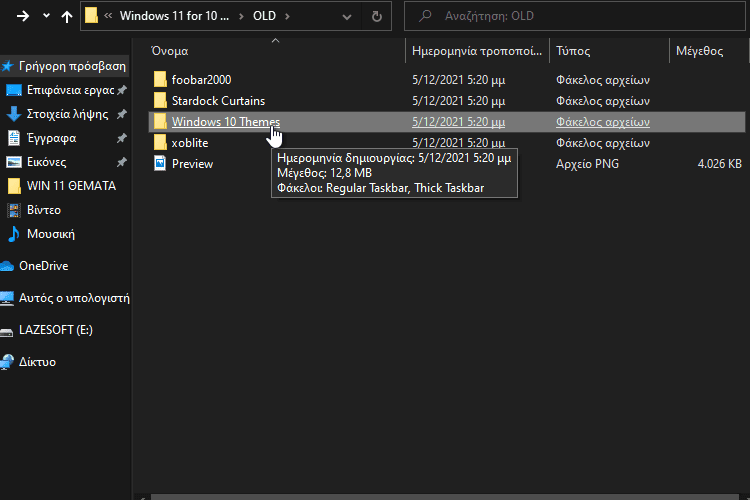Screen dimensions: 750x500
Task: Open the address bar history dropdown
Action: pyautogui.click(x=347, y=17)
